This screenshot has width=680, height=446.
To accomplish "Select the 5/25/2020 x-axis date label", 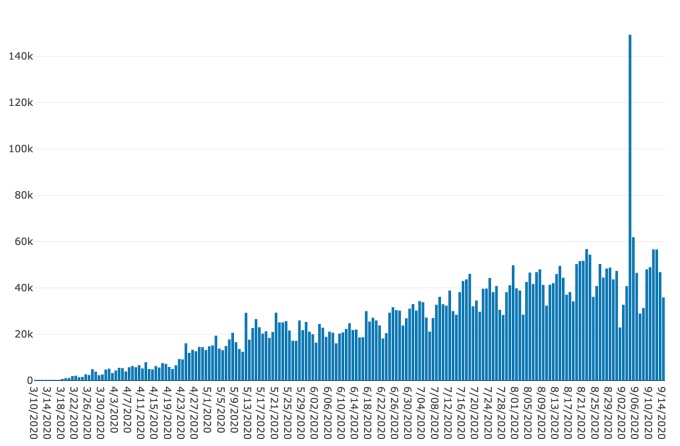I will (288, 413).
